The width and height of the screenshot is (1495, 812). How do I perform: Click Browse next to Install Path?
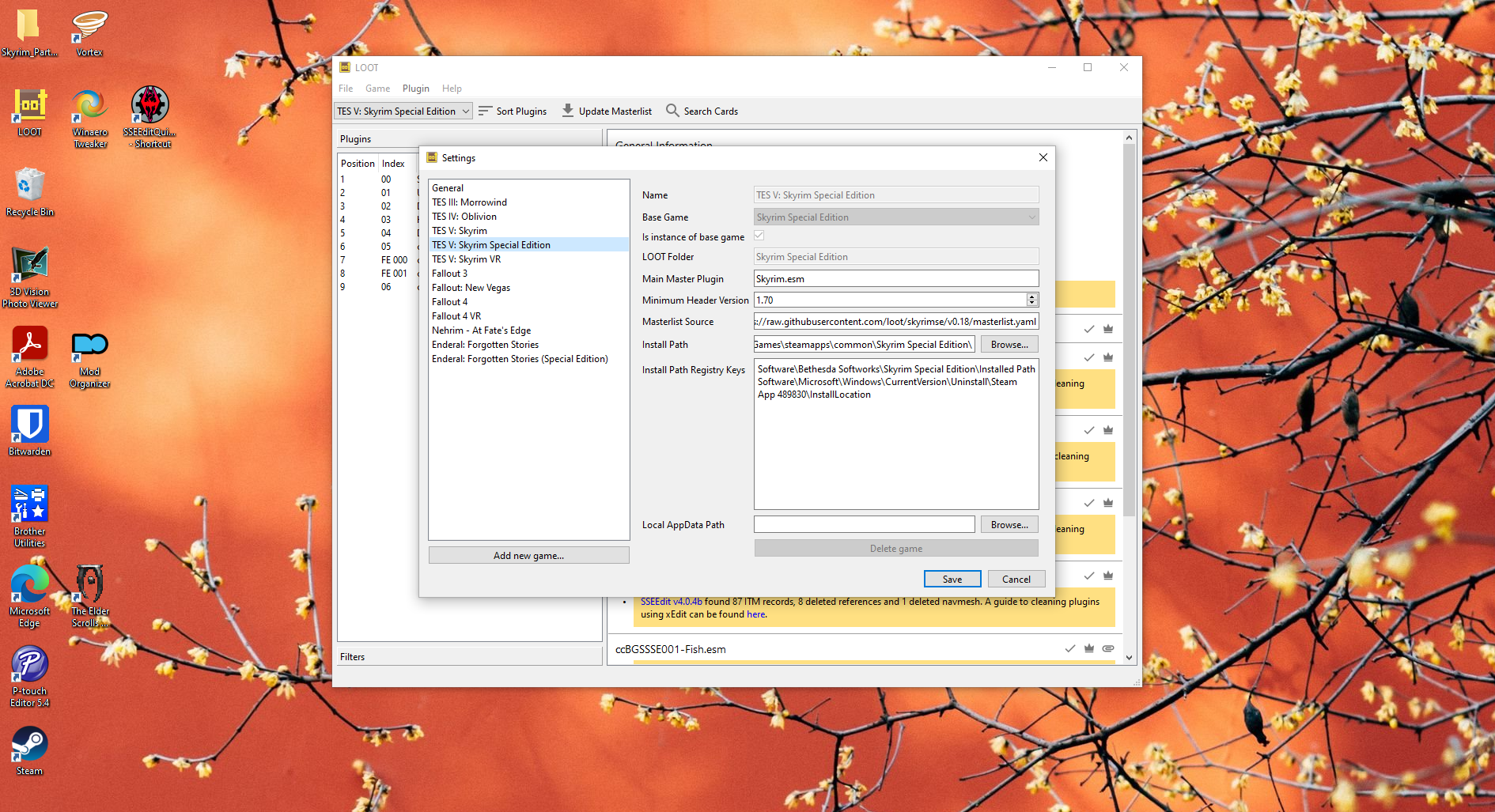(1009, 345)
